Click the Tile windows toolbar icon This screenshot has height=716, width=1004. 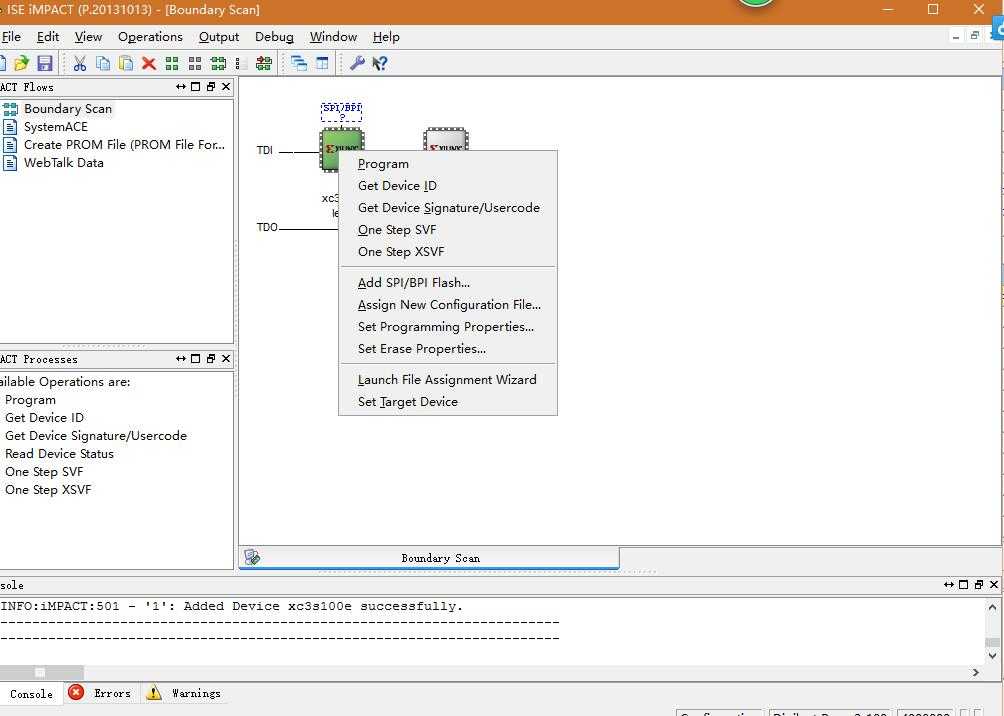click(322, 63)
